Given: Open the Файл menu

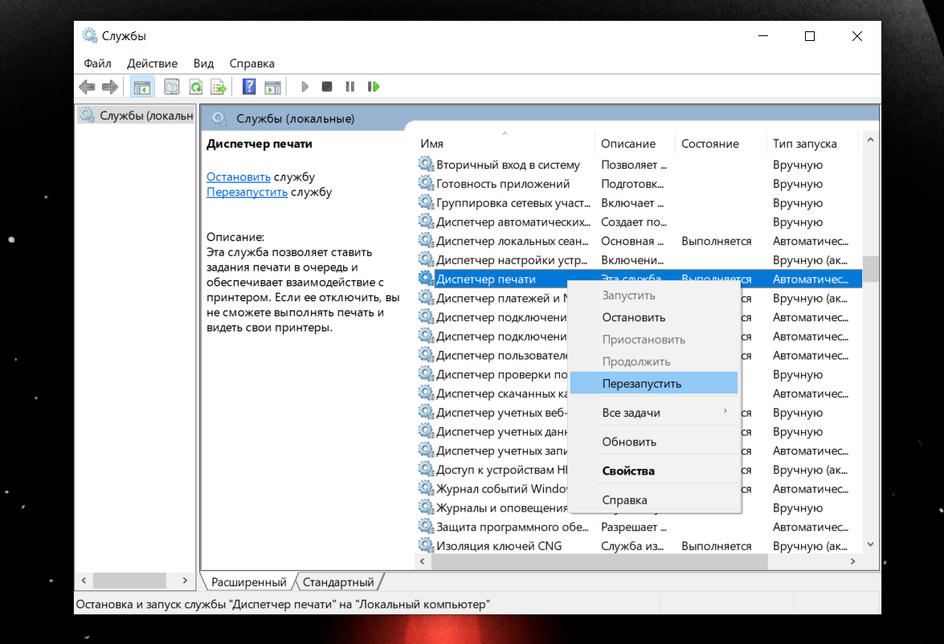Looking at the screenshot, I should [98, 63].
